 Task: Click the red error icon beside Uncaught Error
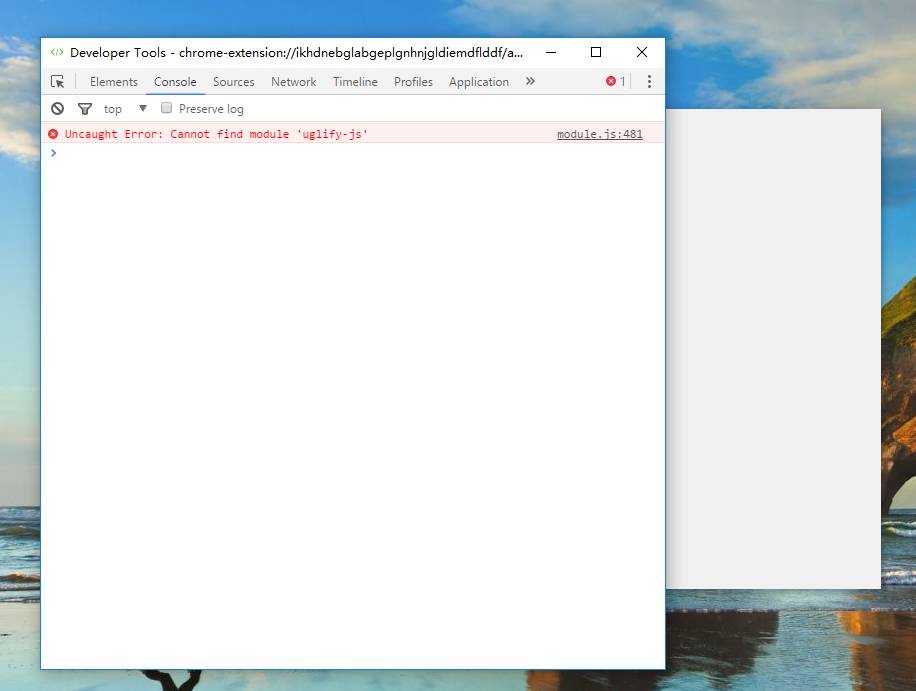click(x=53, y=134)
